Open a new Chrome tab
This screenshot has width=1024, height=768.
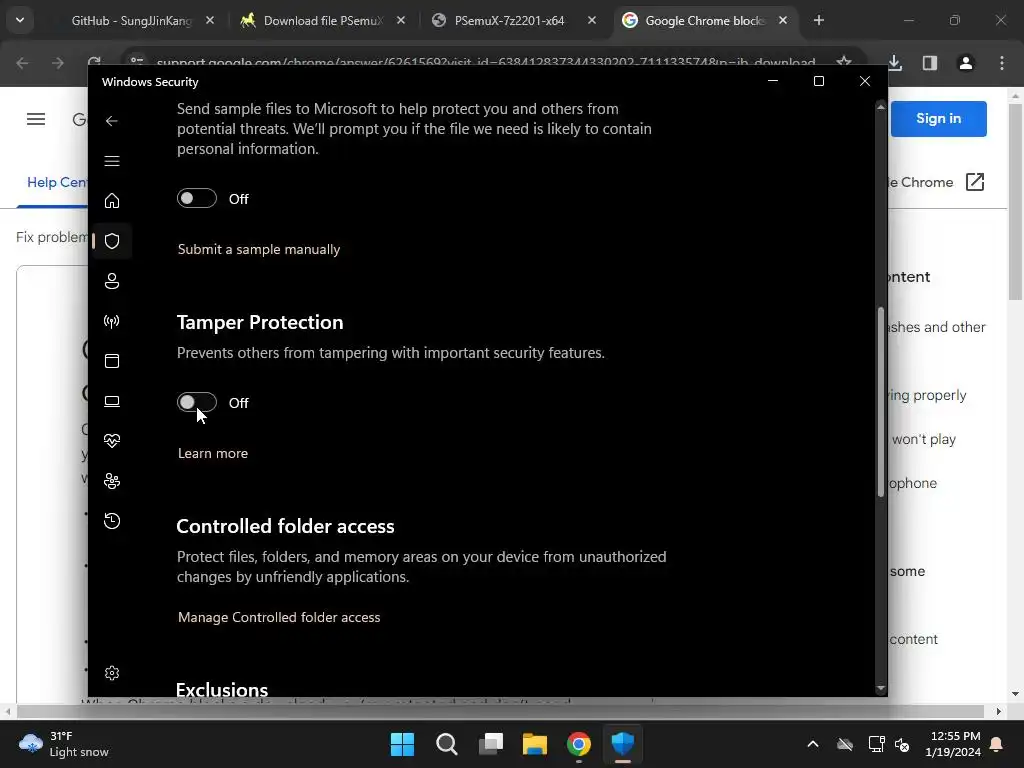click(819, 21)
